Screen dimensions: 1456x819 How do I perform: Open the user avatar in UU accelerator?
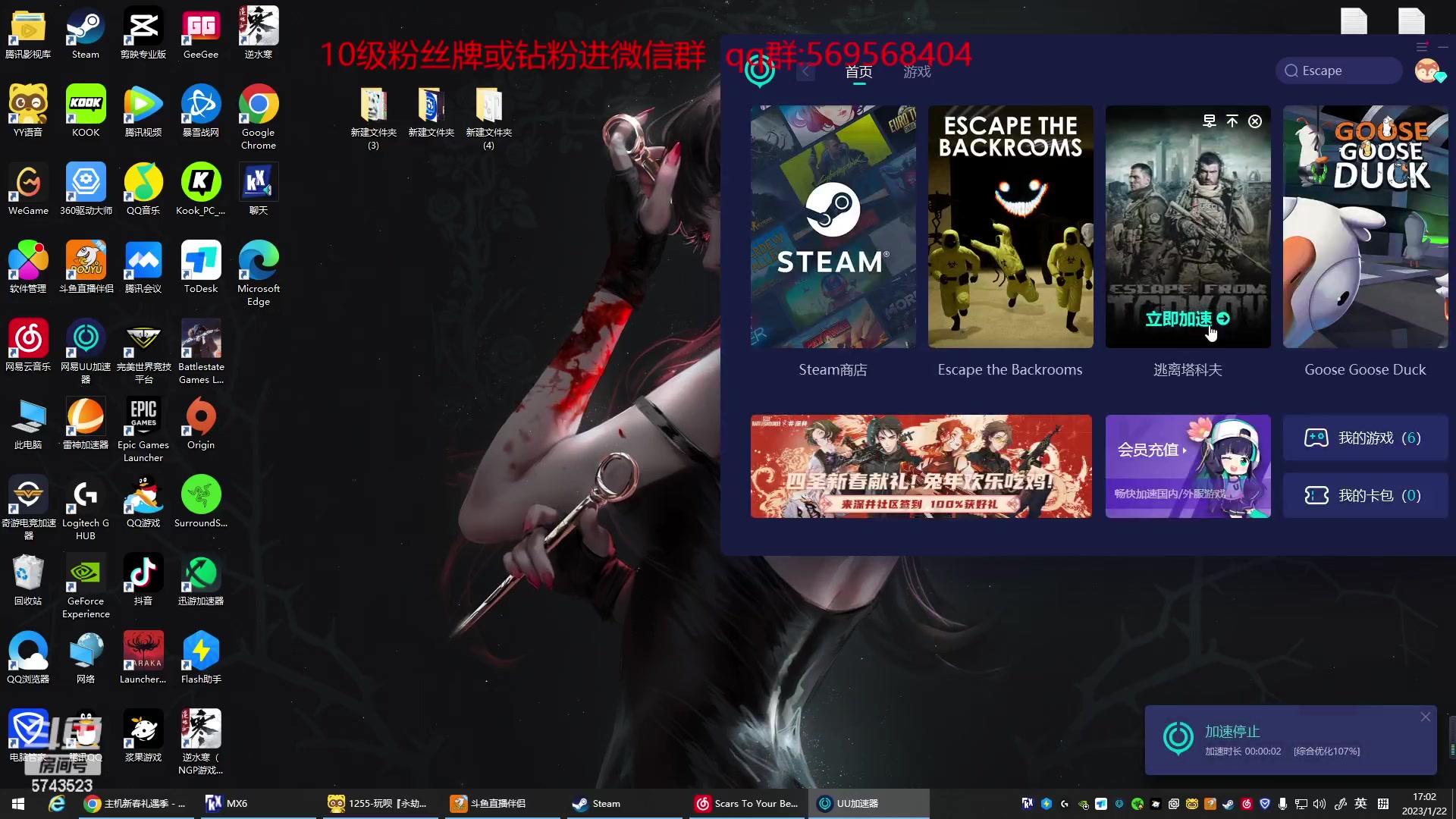coord(1428,71)
